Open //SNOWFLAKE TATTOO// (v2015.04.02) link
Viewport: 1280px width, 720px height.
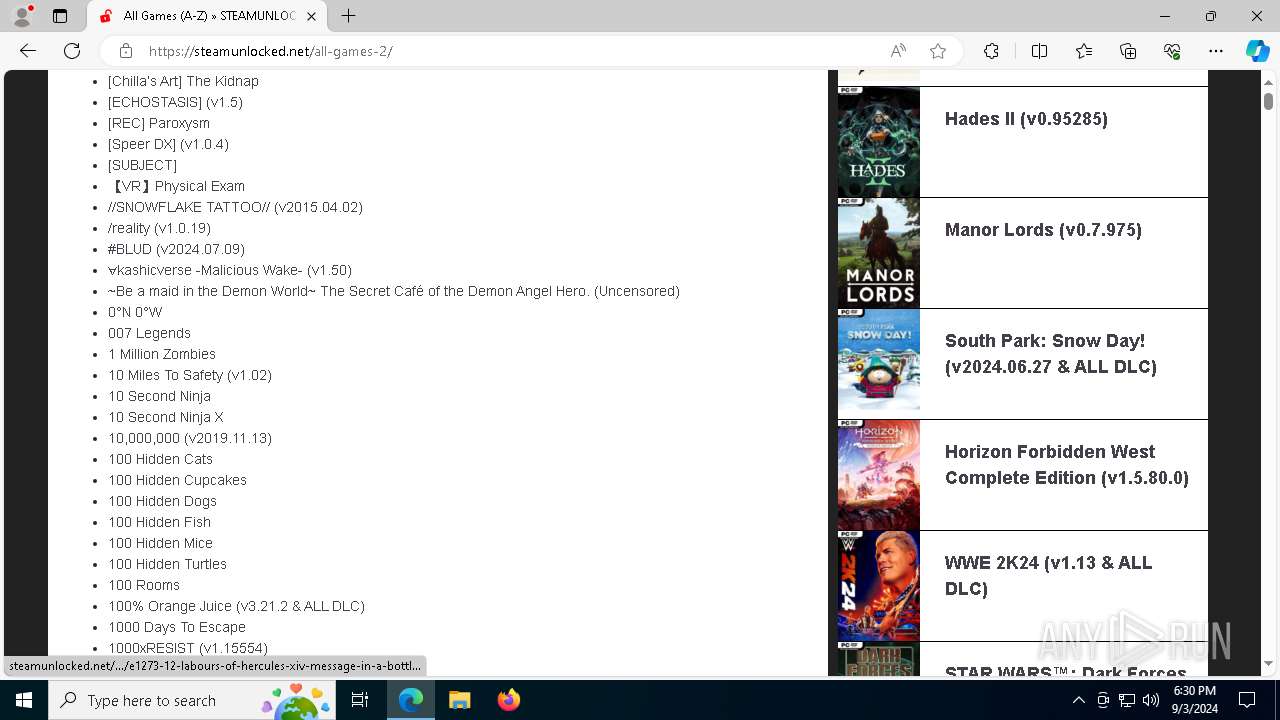[235, 207]
